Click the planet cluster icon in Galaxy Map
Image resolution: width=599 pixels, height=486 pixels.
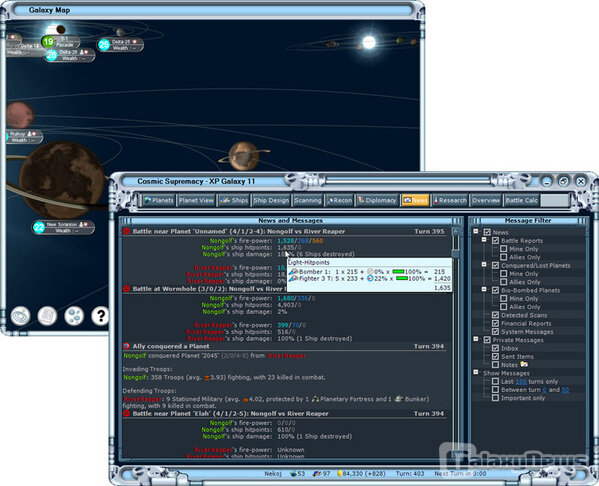point(74,316)
